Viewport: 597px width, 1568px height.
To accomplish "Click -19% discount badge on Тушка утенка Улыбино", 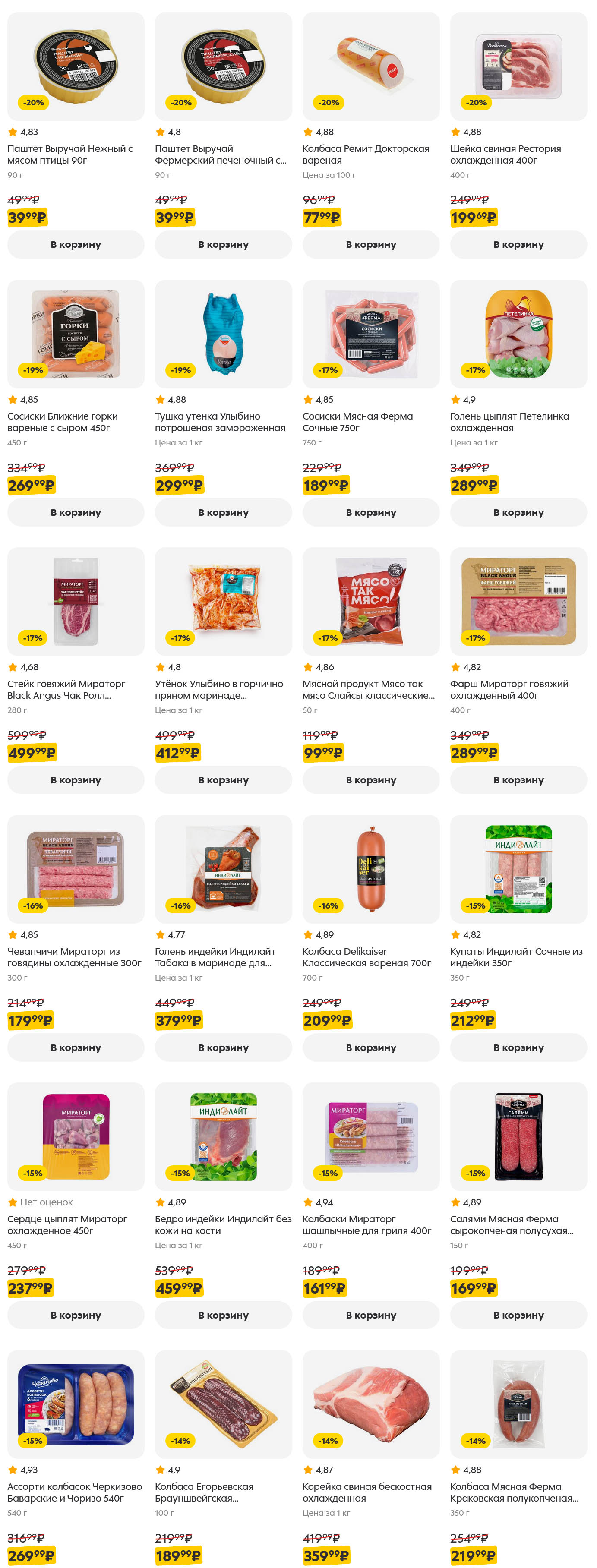I will point(181,370).
